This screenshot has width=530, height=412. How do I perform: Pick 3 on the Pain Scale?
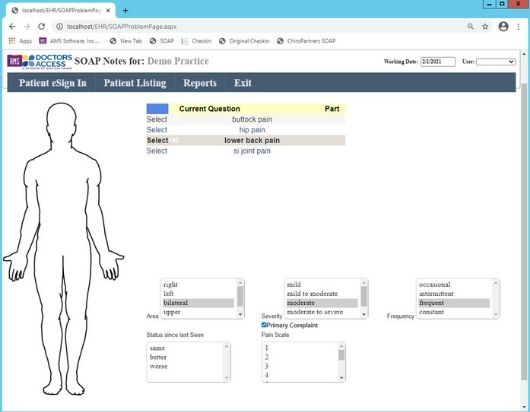(300, 366)
